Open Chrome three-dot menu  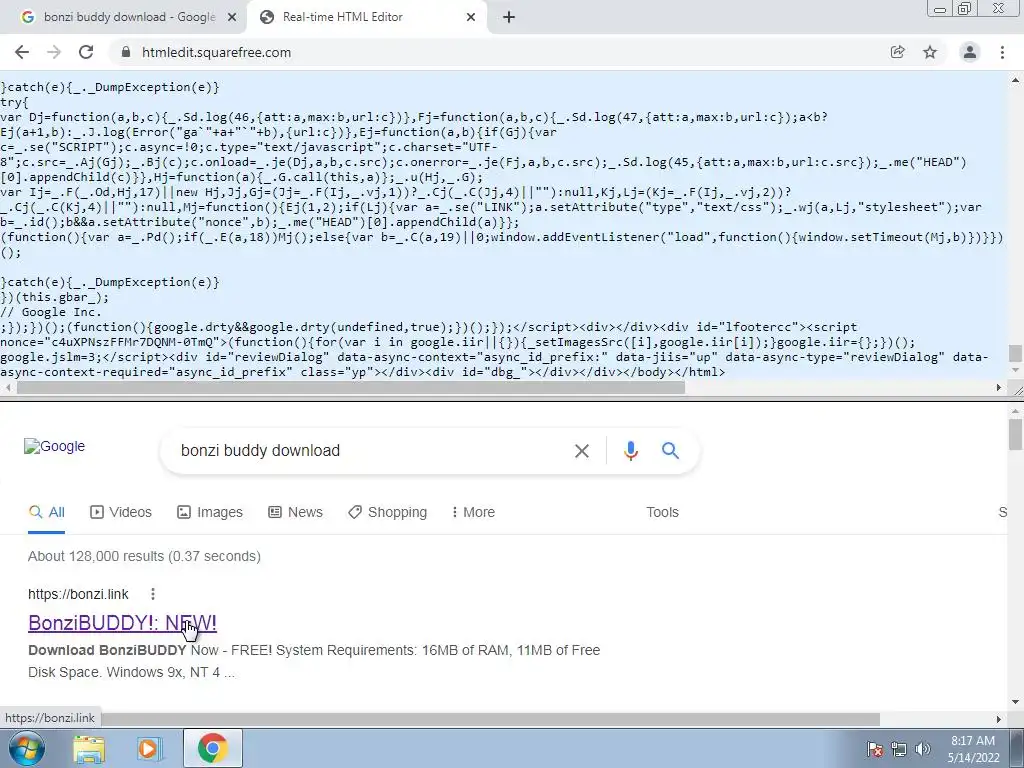click(1002, 52)
